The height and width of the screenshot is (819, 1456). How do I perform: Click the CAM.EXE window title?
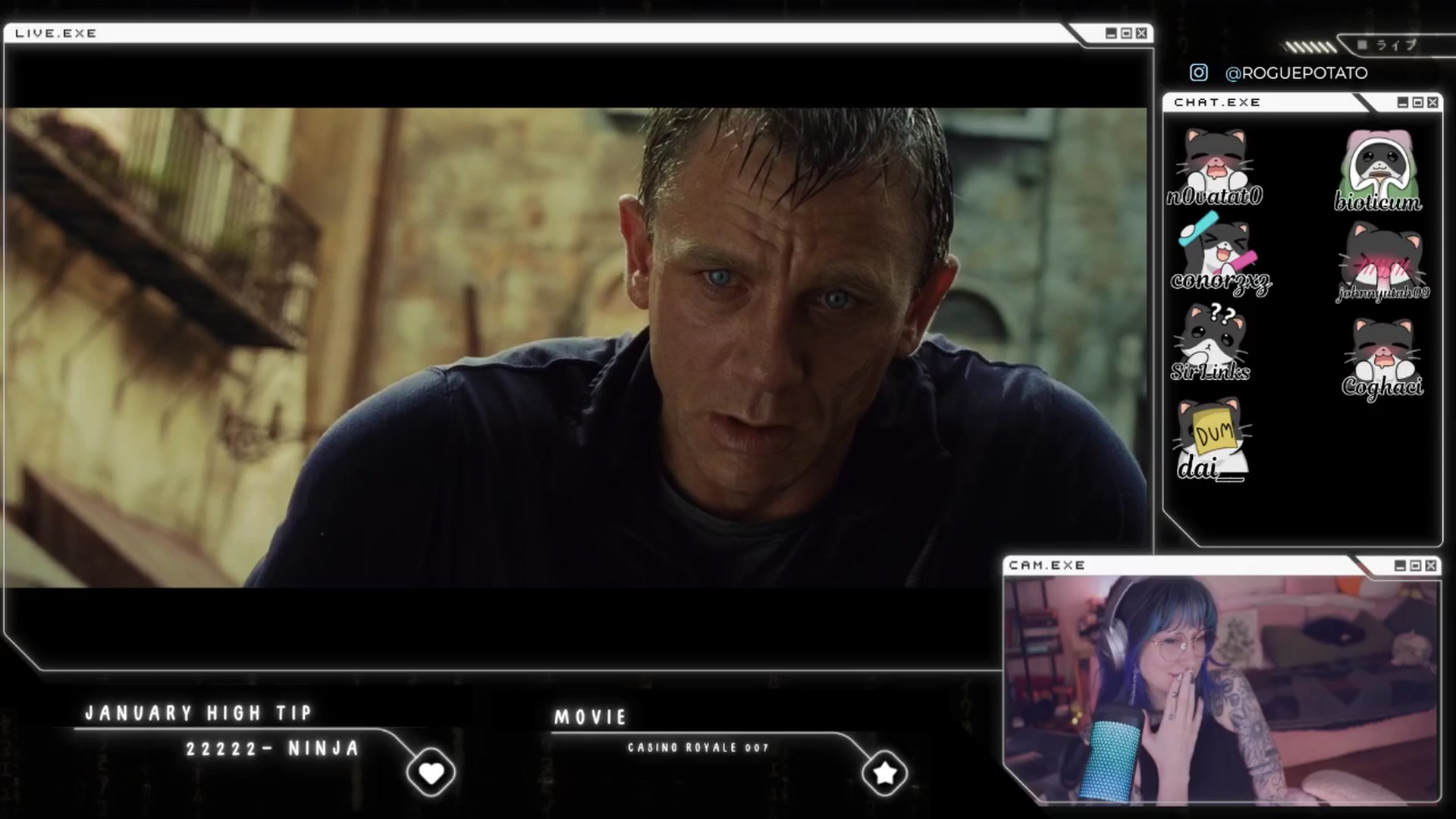point(1047,566)
